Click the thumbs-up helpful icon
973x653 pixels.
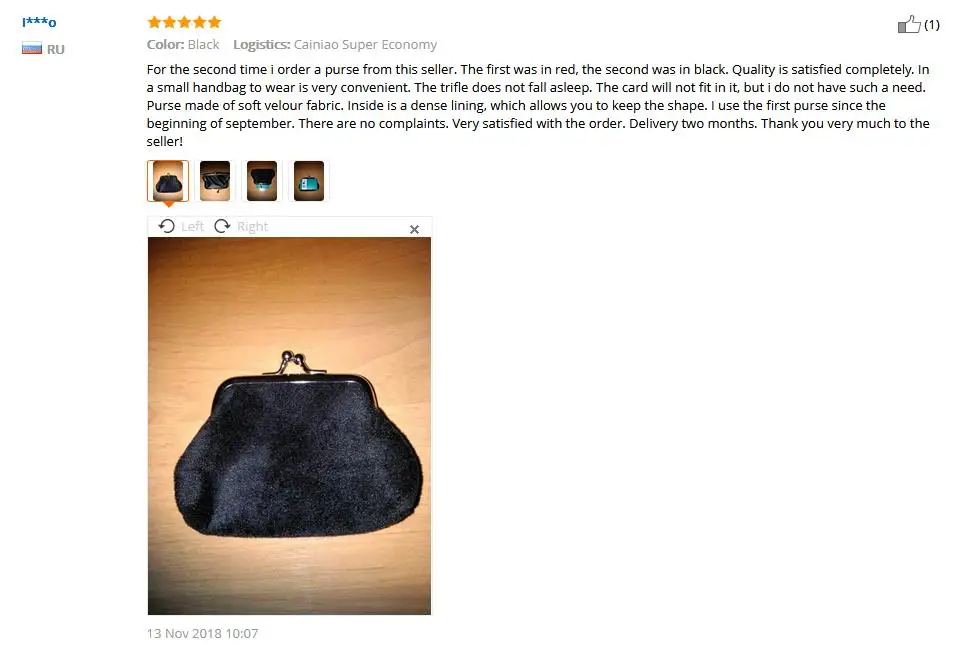click(x=909, y=24)
